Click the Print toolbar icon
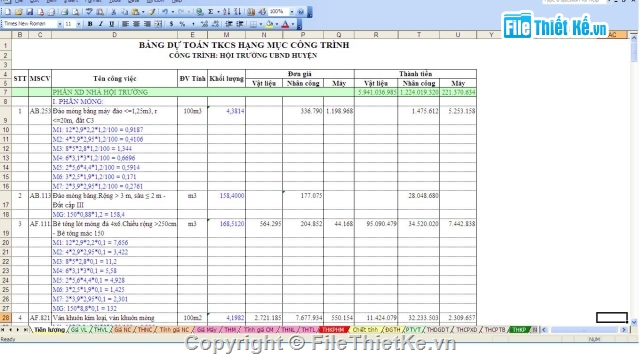640x361 pixels. 64,12
